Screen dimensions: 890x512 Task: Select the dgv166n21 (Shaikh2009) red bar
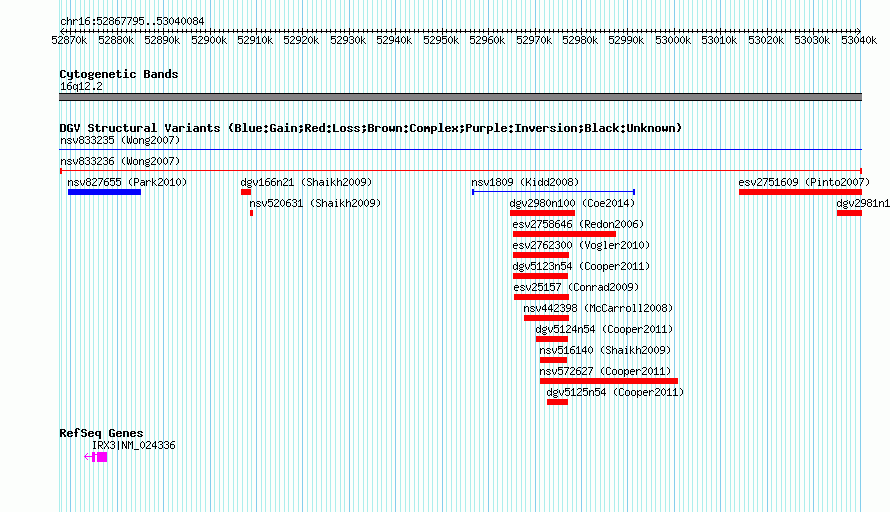(246, 192)
